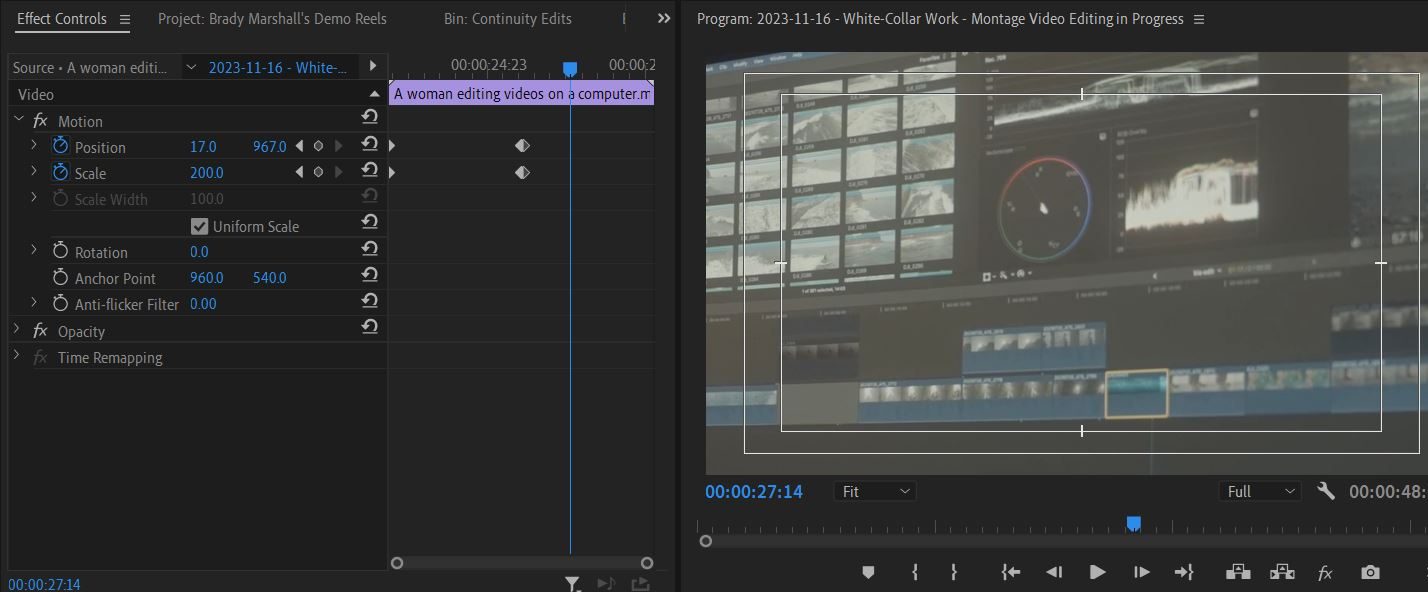Step back one frame
Image resolution: width=1428 pixels, height=592 pixels.
(x=1054, y=572)
